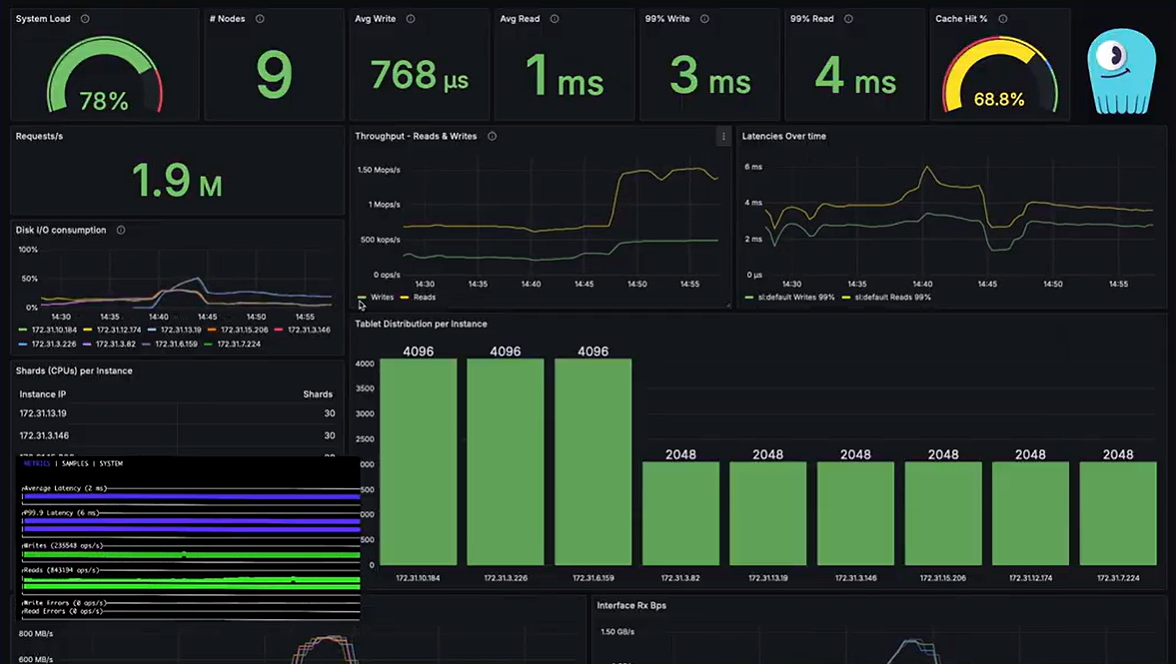Image resolution: width=1176 pixels, height=664 pixels.
Task: Open the Disk I/O consumption info icon
Action: point(121,230)
